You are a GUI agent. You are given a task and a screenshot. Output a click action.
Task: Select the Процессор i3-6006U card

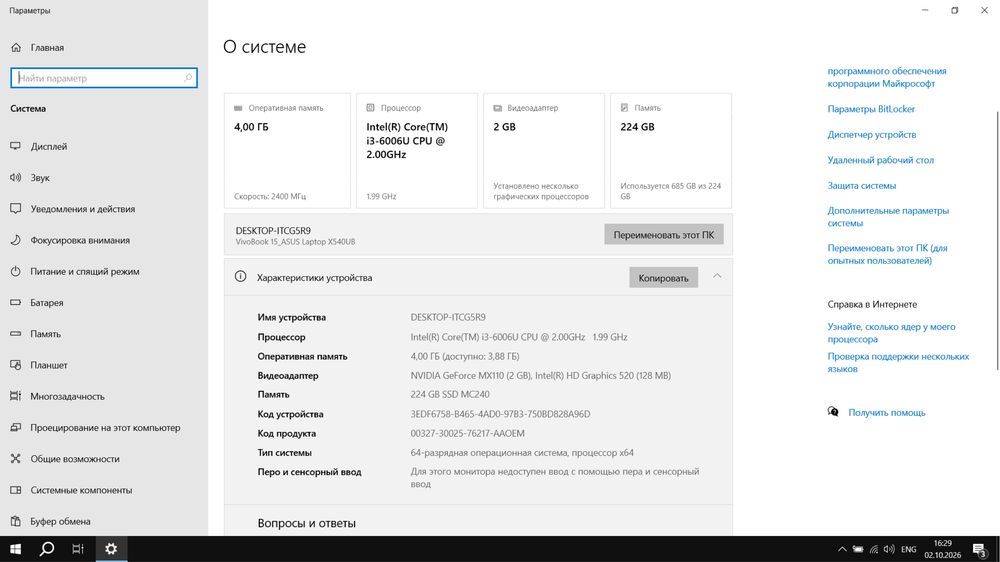[416, 151]
